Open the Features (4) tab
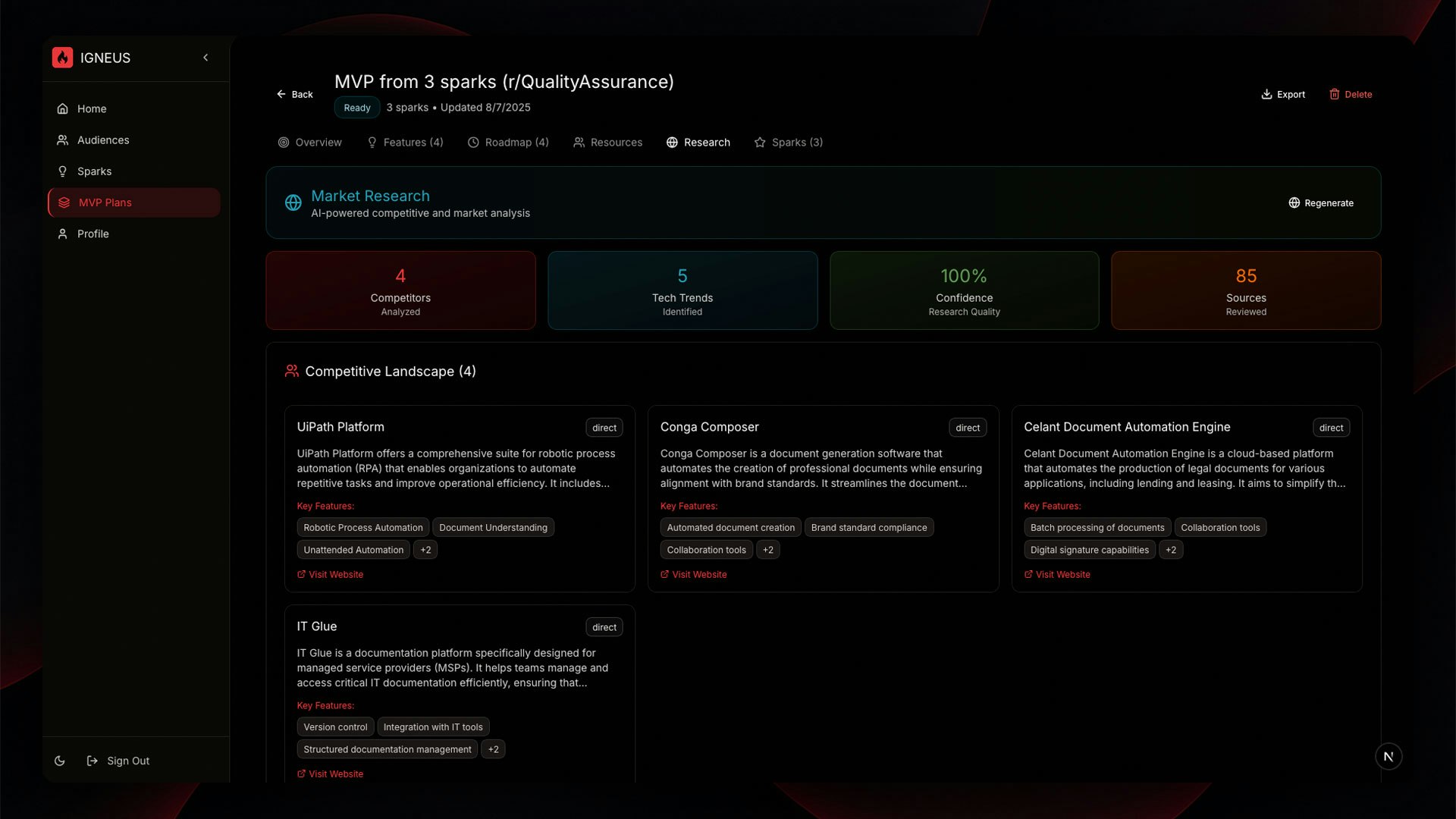Viewport: 1456px width, 819px height. click(405, 143)
